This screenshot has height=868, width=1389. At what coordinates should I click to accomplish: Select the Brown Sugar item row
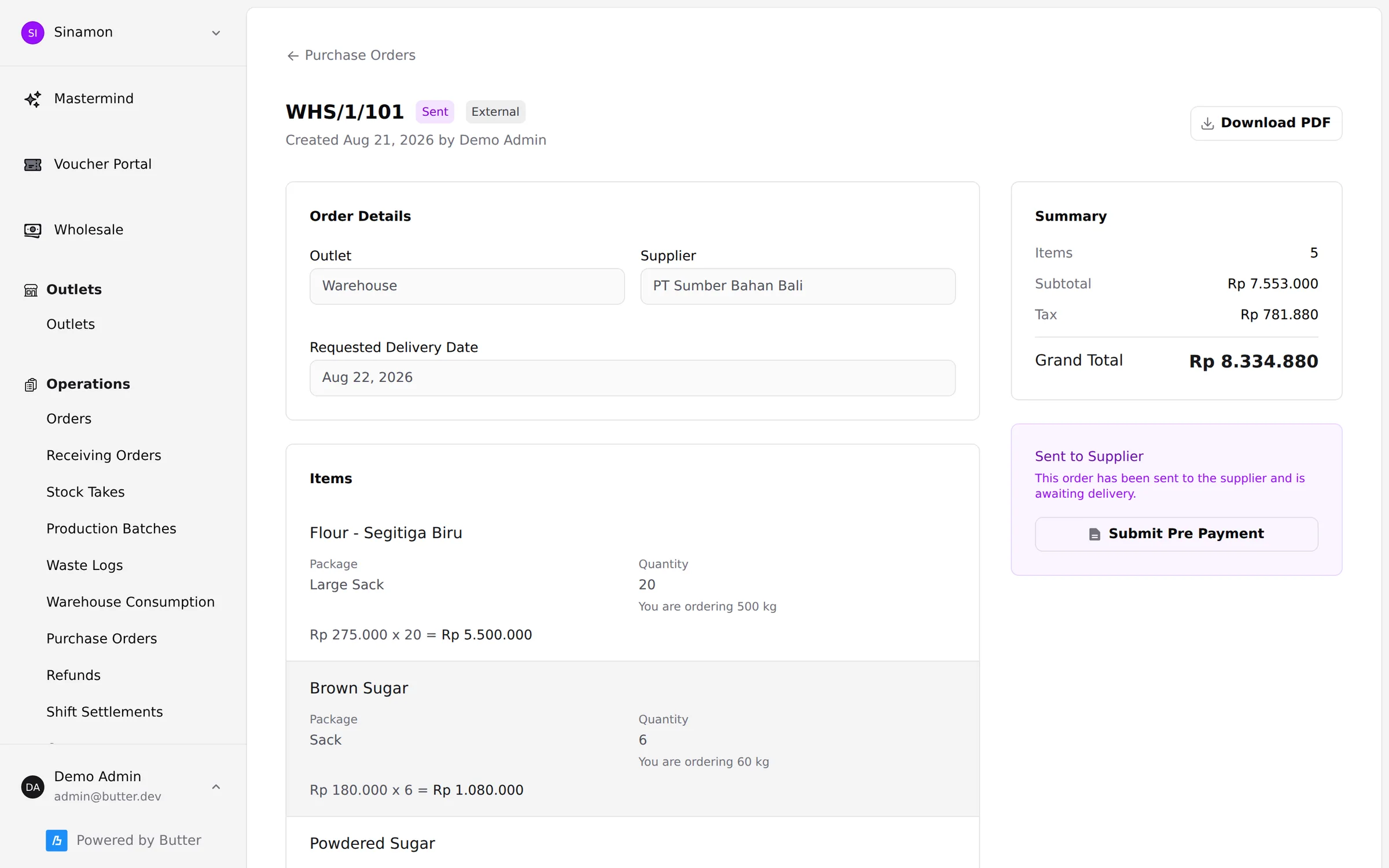point(632,739)
